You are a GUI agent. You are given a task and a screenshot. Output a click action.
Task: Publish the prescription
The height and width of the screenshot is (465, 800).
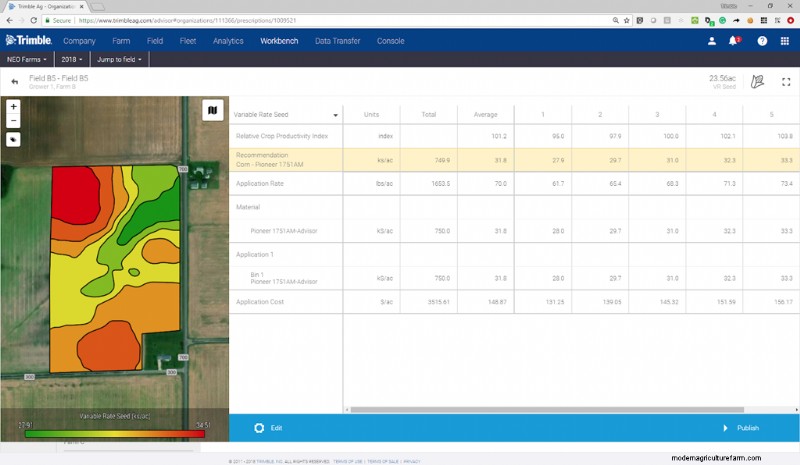[740, 427]
